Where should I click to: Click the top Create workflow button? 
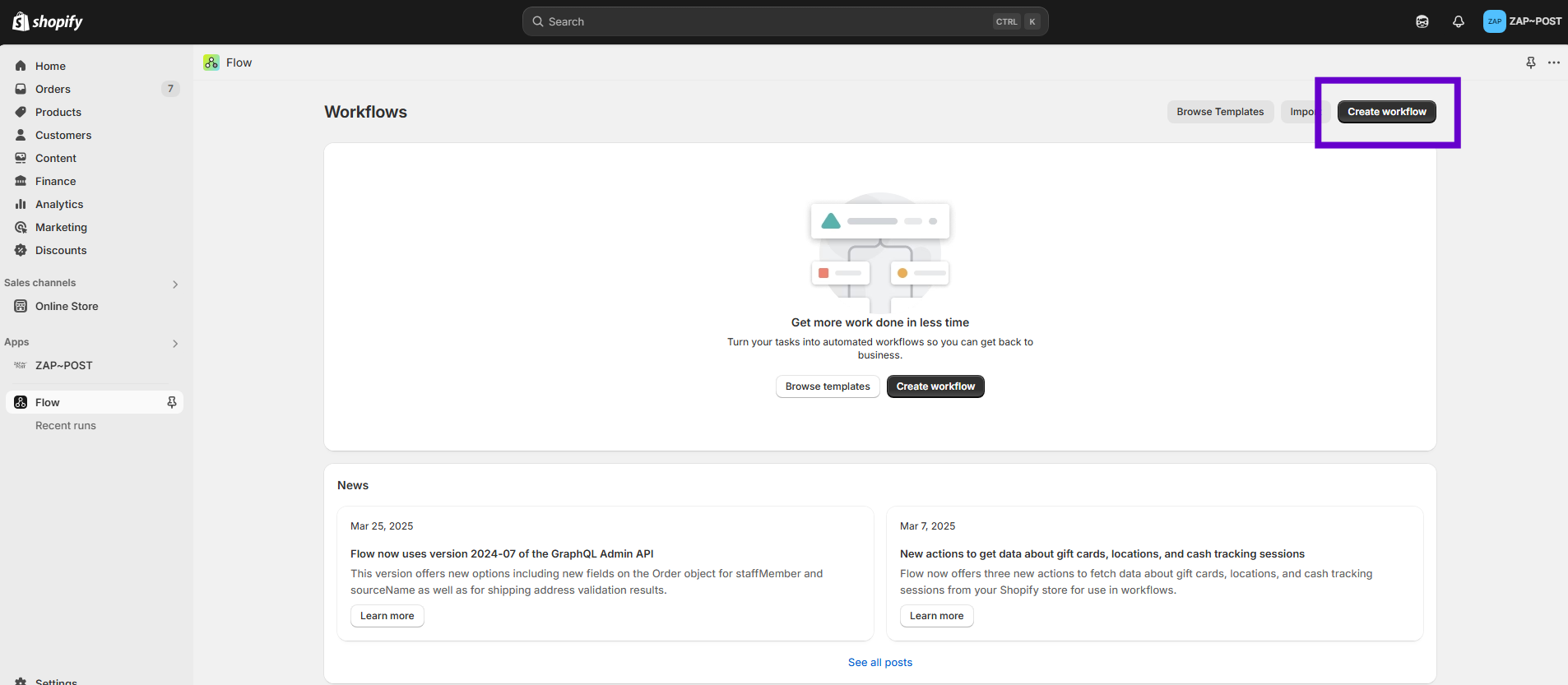point(1386,112)
